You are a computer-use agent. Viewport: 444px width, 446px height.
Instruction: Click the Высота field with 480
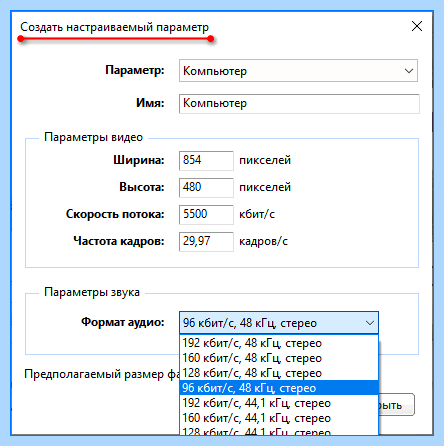[x=206, y=187]
